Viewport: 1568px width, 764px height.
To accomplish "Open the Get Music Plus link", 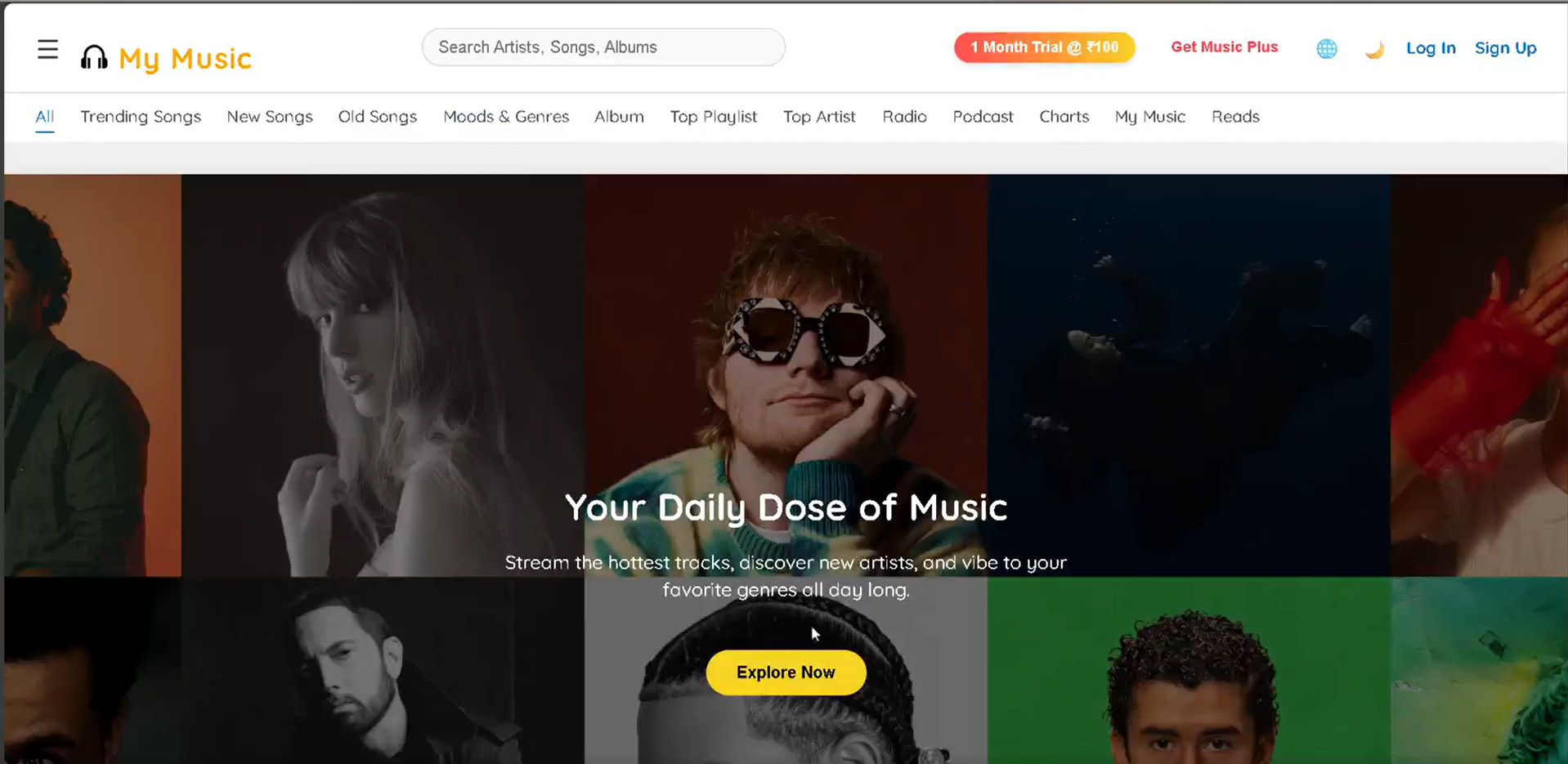I will (x=1224, y=47).
